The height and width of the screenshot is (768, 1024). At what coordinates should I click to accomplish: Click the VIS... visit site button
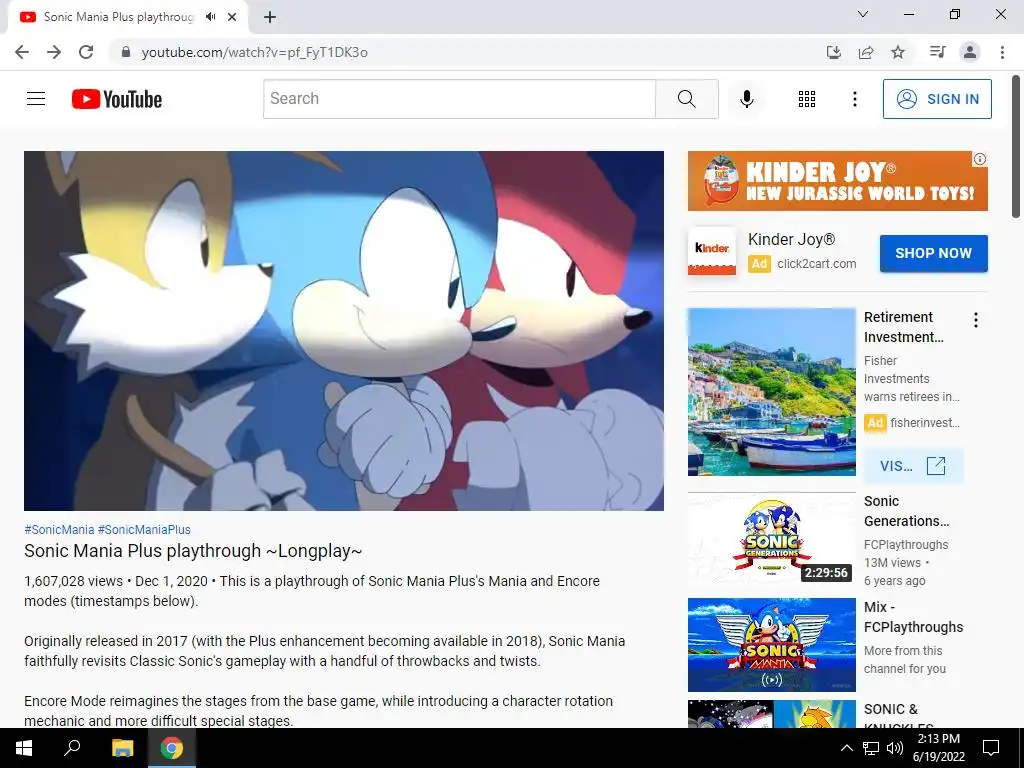(x=912, y=466)
